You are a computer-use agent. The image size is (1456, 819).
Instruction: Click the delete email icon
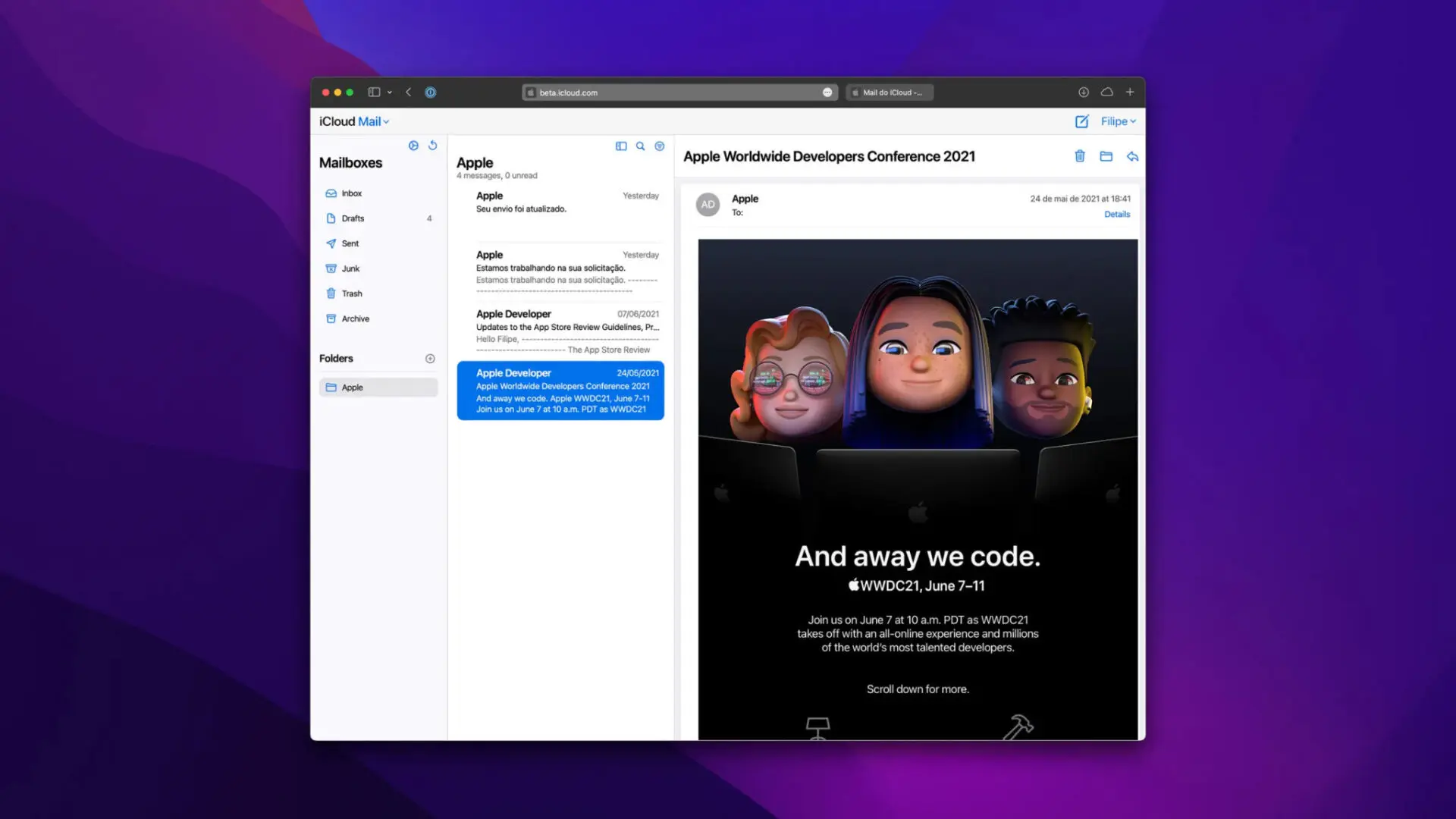(x=1080, y=156)
